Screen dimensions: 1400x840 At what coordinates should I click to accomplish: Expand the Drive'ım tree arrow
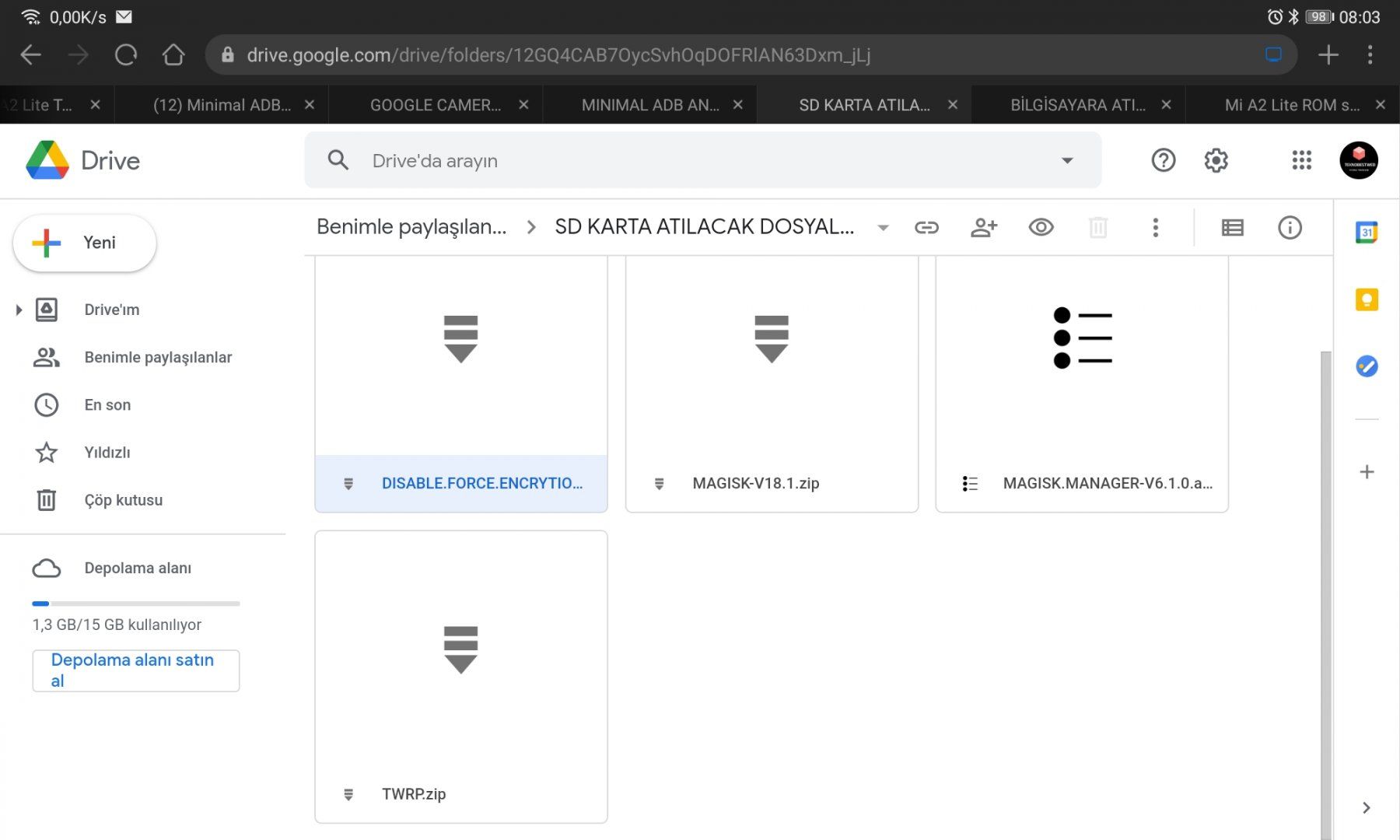click(19, 310)
